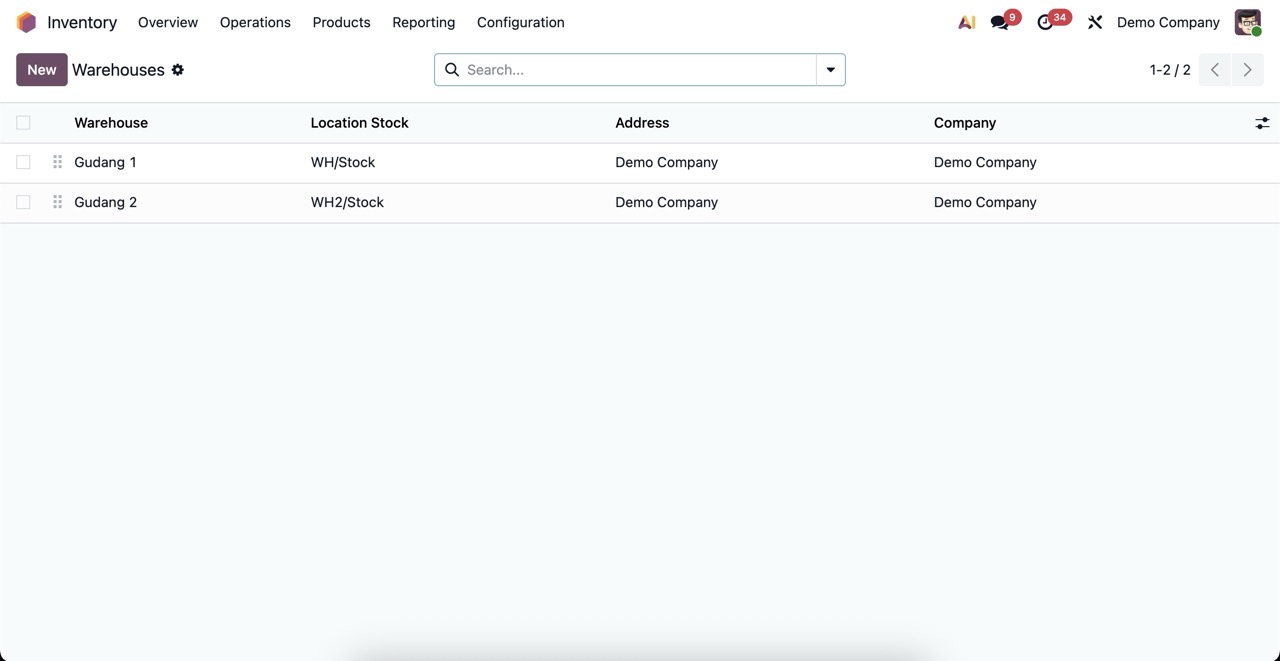The width and height of the screenshot is (1280, 661).
Task: Open the AI assistant icon
Action: tap(966, 22)
